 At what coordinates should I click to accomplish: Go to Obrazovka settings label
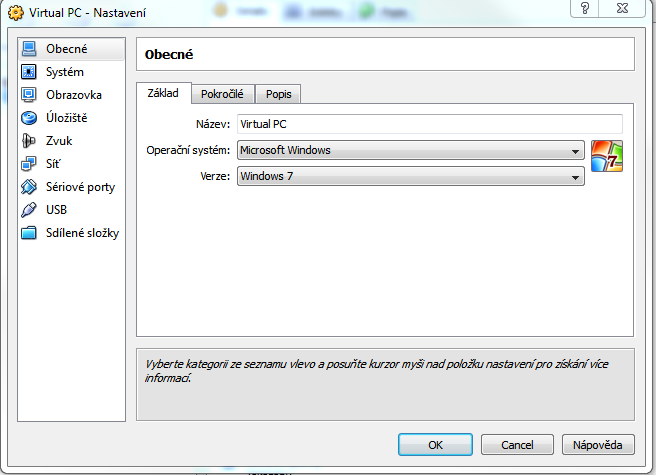click(74, 95)
